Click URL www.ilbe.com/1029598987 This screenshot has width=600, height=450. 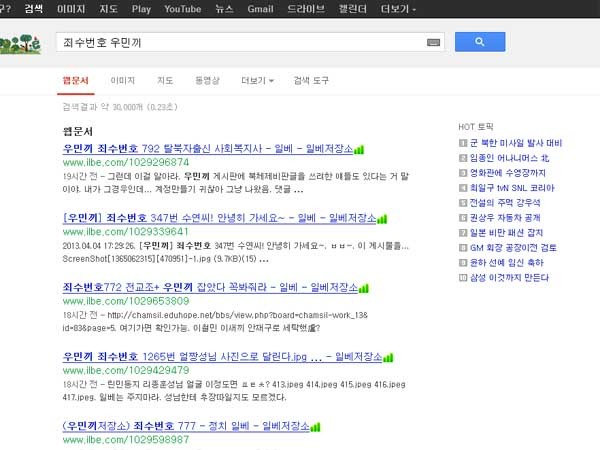click(x=126, y=439)
